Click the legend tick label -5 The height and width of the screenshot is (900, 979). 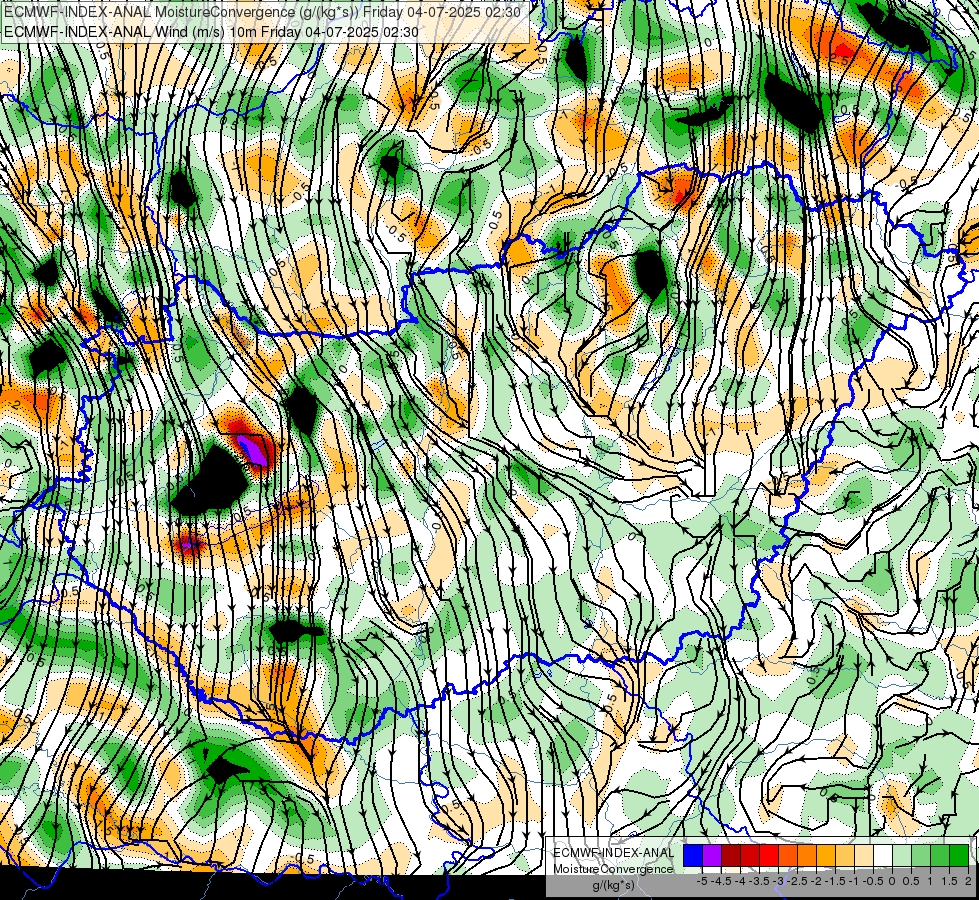click(702, 881)
